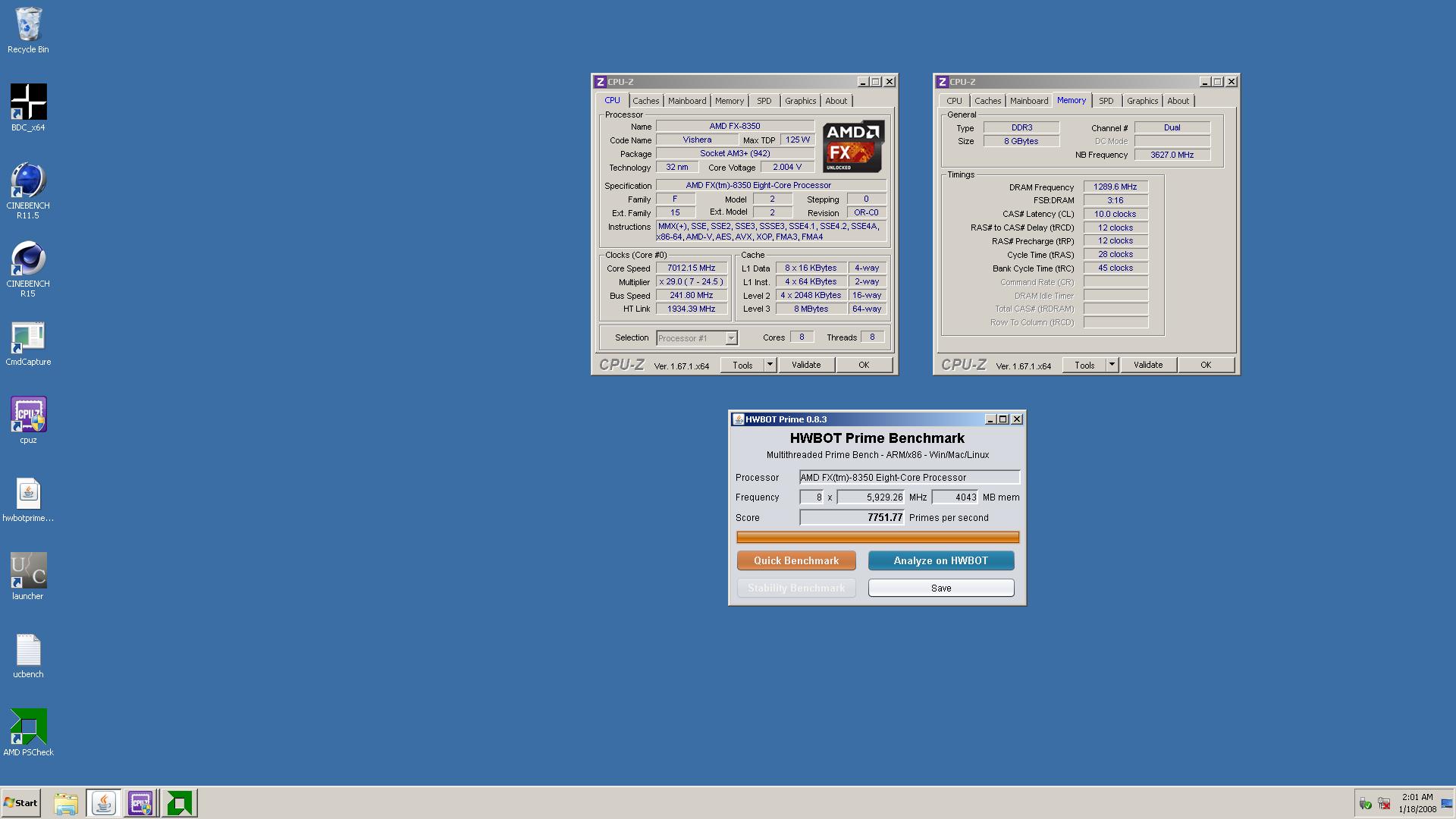
Task: Open the BDC_x64 desktop shortcut
Action: click(28, 108)
